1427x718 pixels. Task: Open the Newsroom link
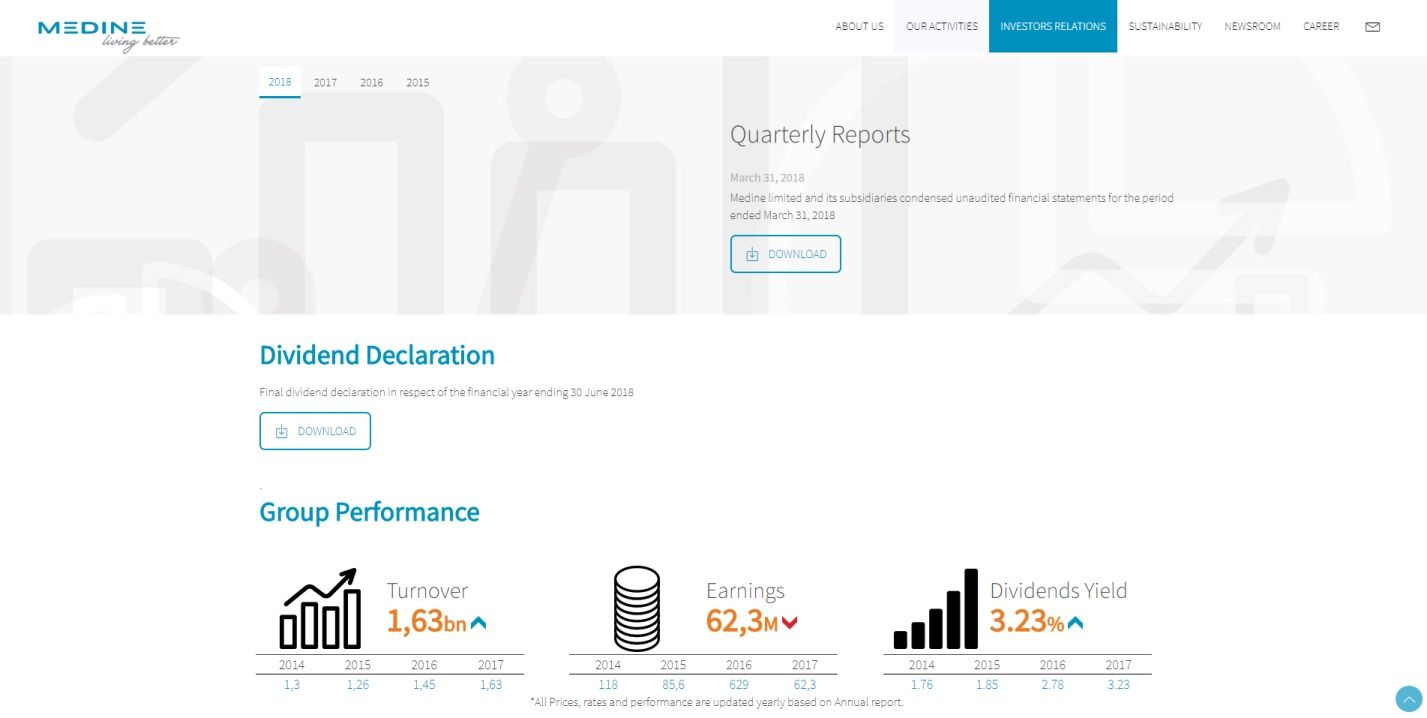coord(1252,26)
